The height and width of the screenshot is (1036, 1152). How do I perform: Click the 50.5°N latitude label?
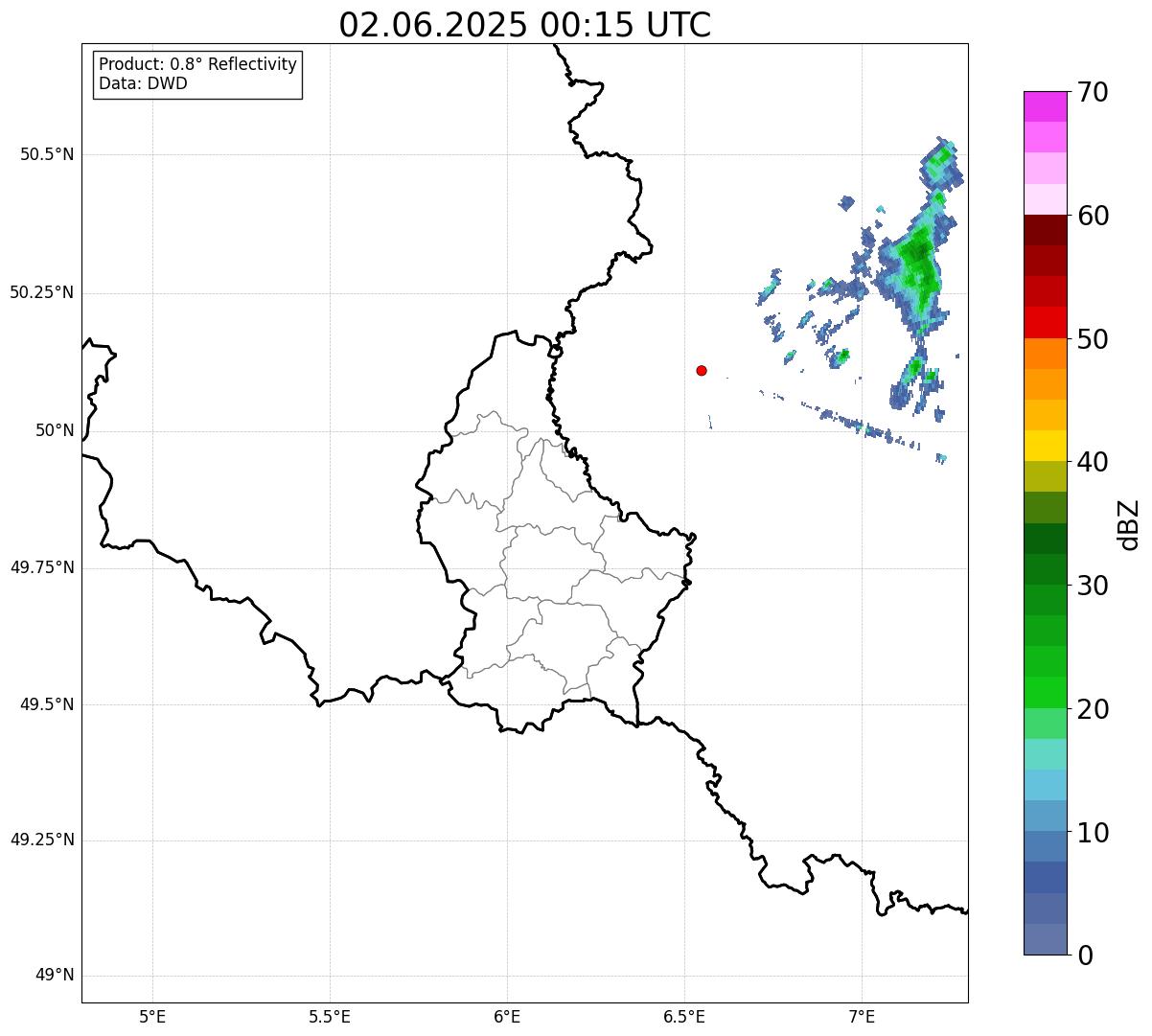click(47, 155)
